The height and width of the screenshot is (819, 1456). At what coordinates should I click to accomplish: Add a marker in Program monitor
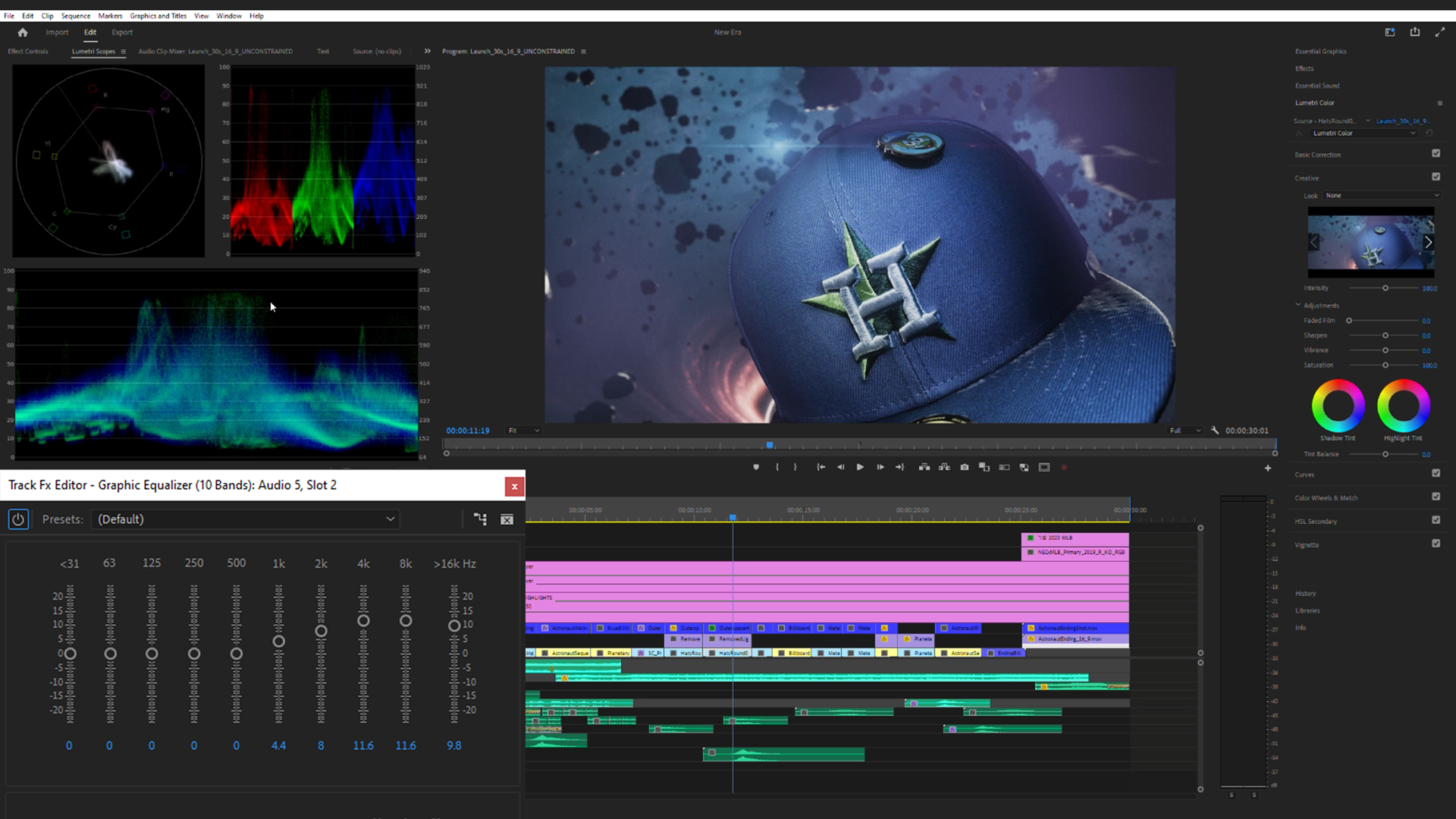[756, 467]
